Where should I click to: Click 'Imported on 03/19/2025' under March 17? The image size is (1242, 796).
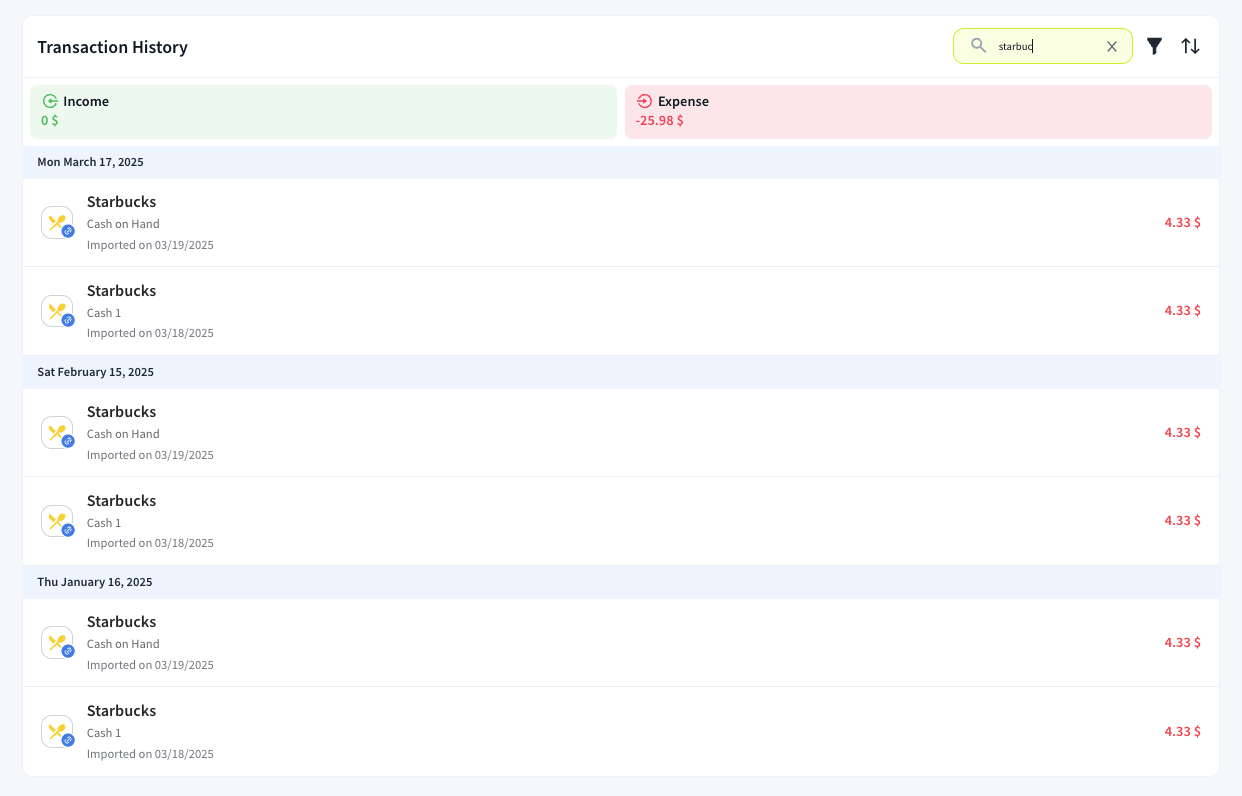[150, 245]
